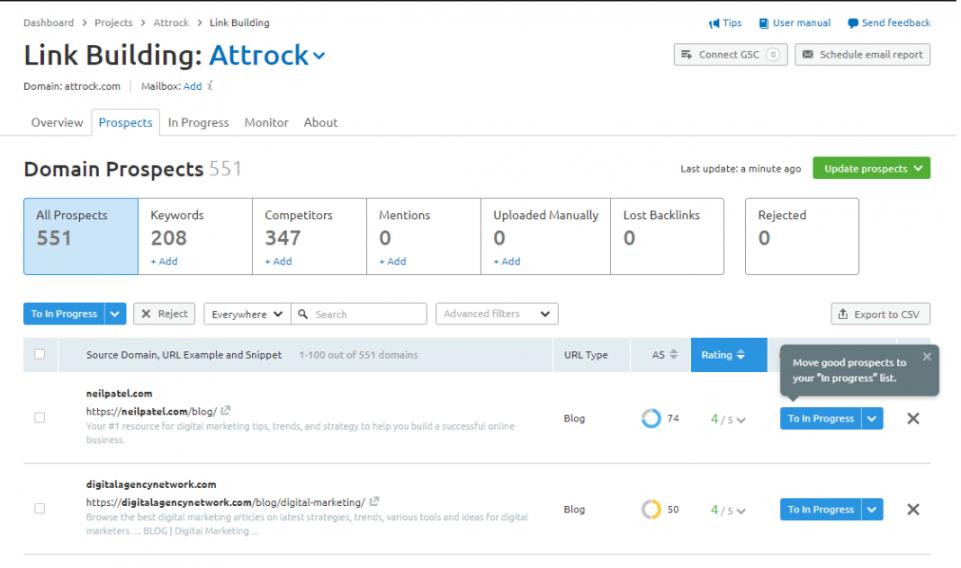This screenshot has height=568, width=961.
Task: Click the X icon to reject neilpatel.com
Action: [912, 419]
